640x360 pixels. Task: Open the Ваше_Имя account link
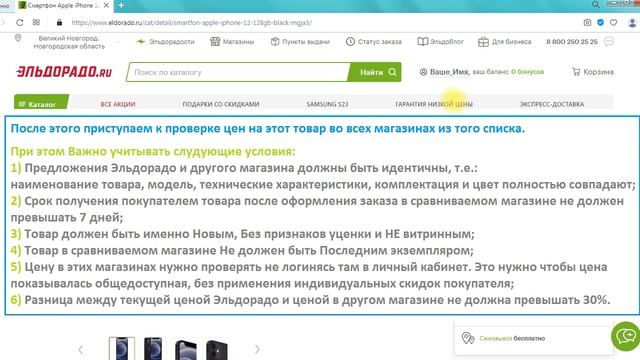point(444,72)
